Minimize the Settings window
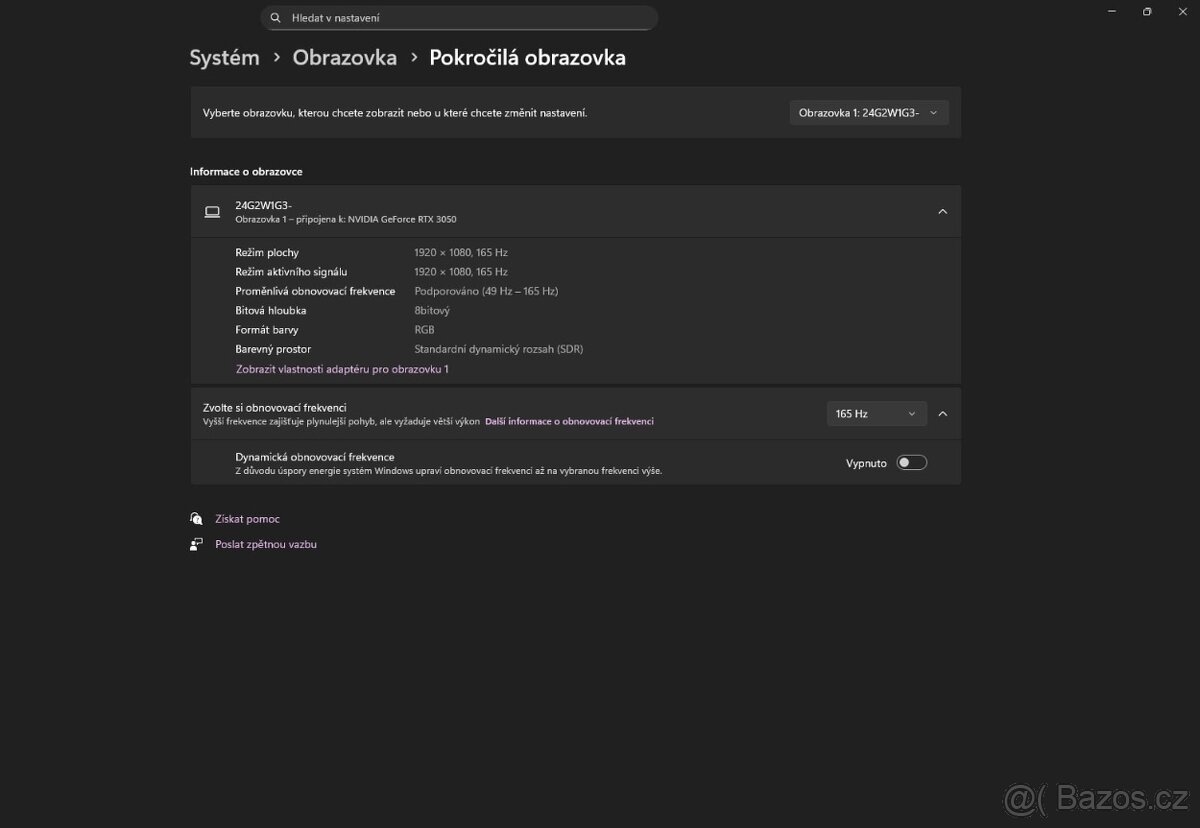The image size is (1200, 828). (x=1111, y=11)
